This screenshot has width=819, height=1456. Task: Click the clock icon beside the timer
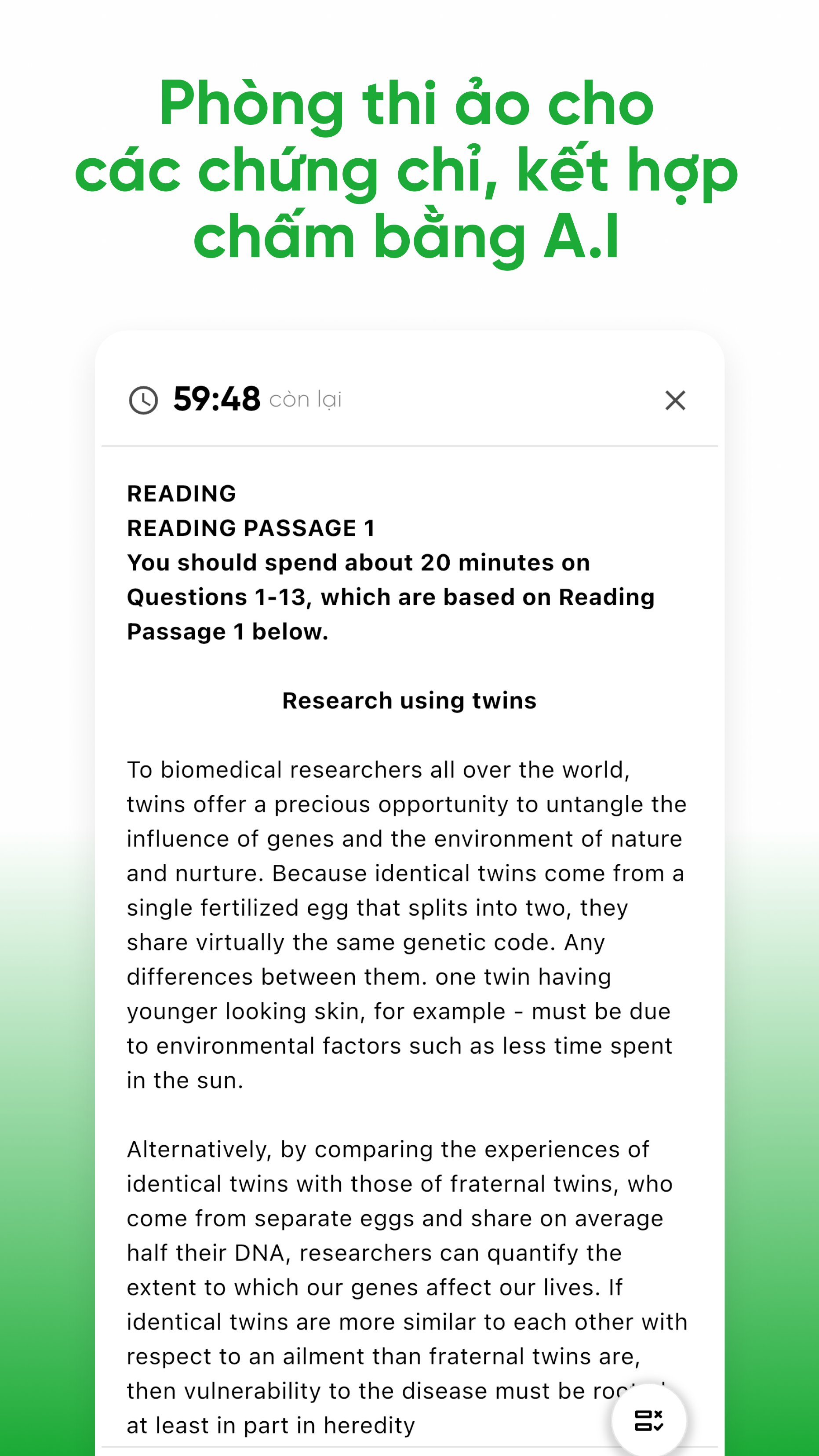point(144,400)
